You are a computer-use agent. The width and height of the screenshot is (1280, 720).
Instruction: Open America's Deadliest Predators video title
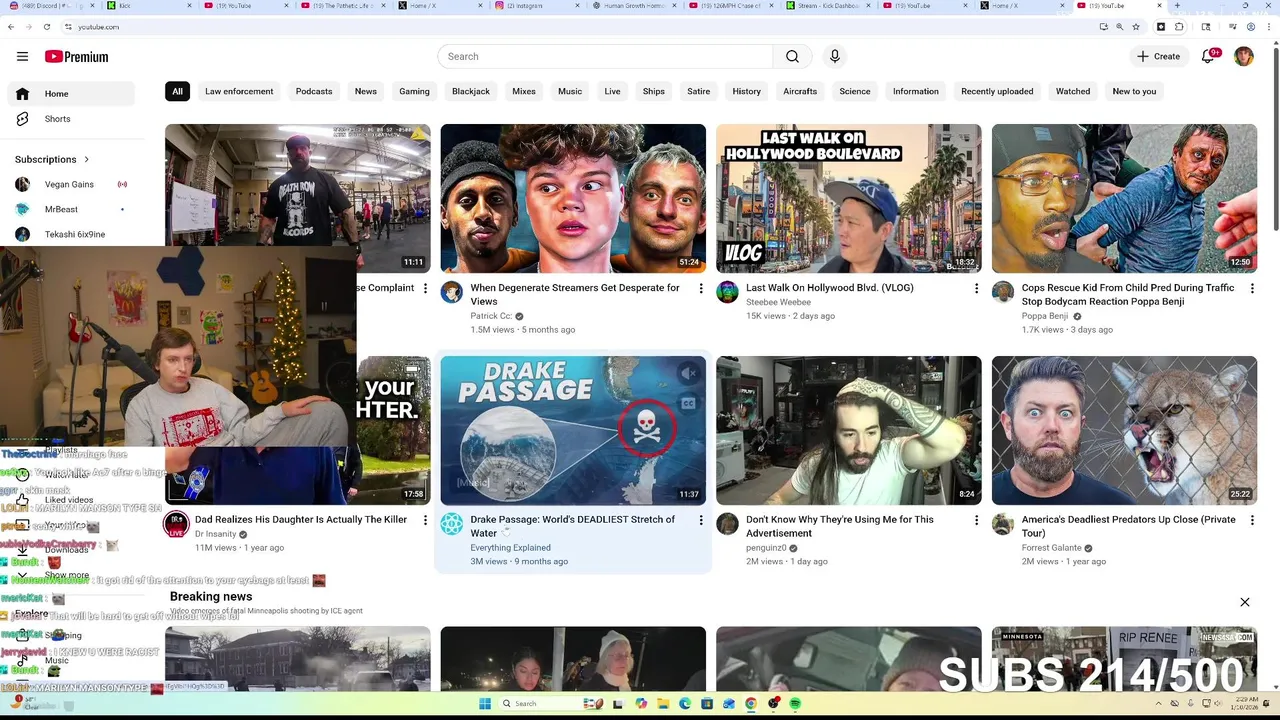(1129, 526)
